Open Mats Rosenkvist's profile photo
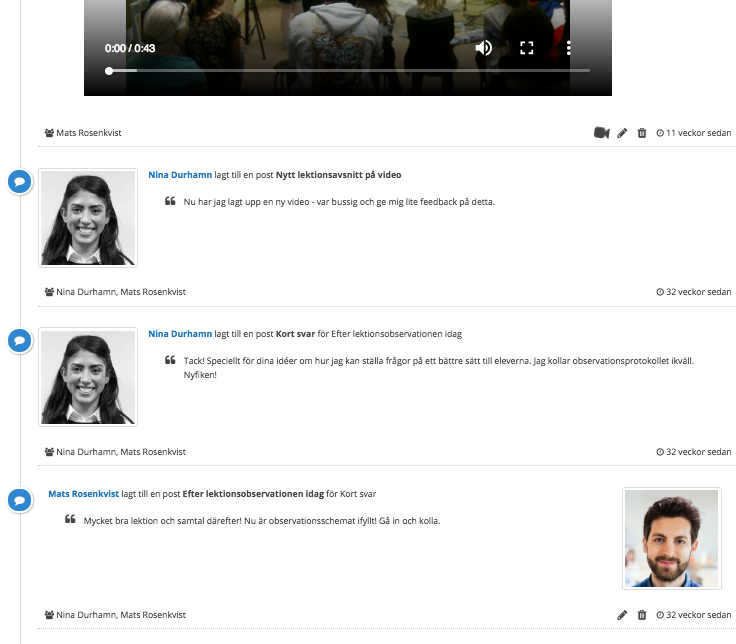Image resolution: width=736 pixels, height=644 pixels. coord(672,538)
